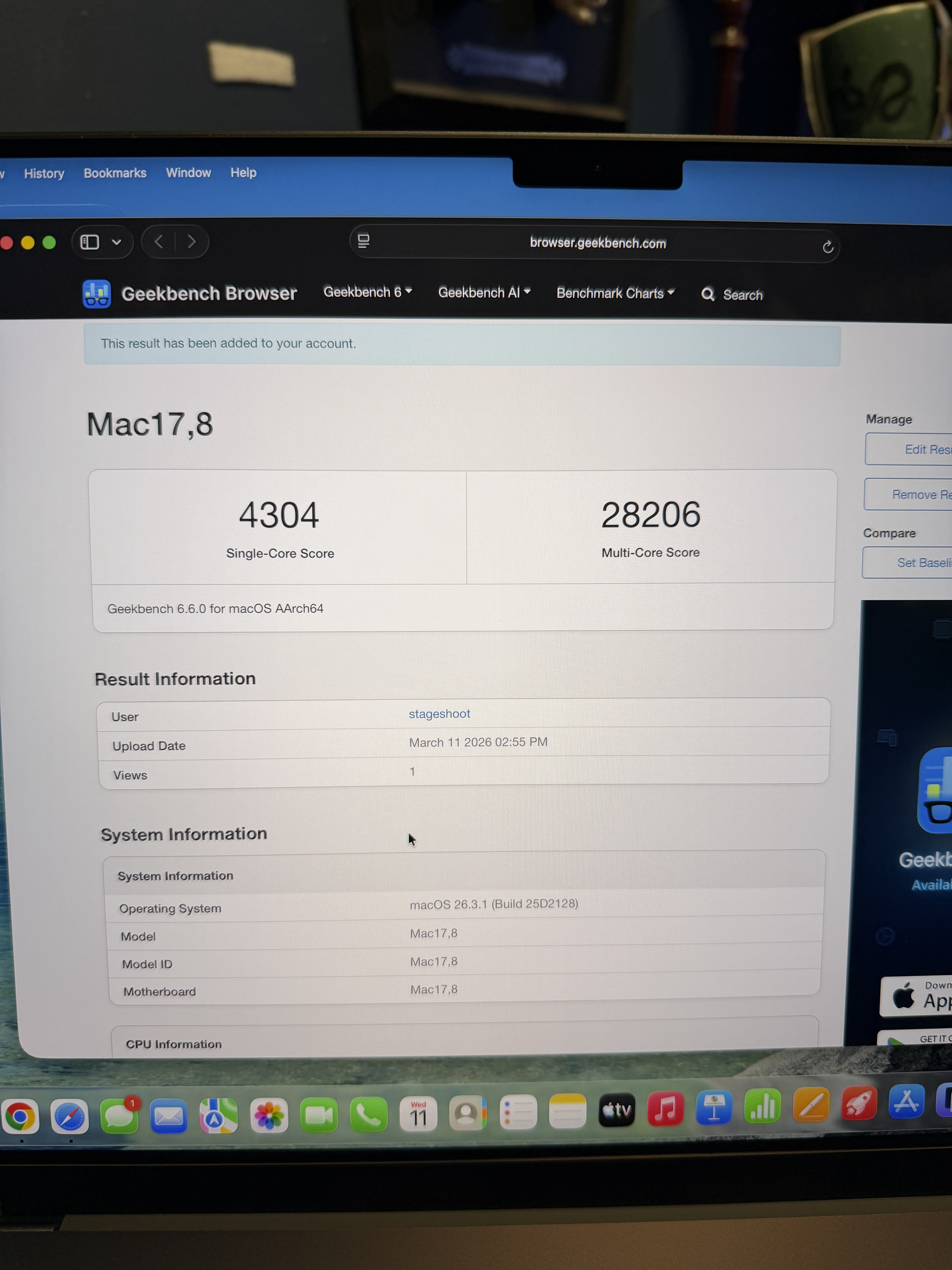The image size is (952, 1270).
Task: Open the Numbers app icon
Action: 763,1105
